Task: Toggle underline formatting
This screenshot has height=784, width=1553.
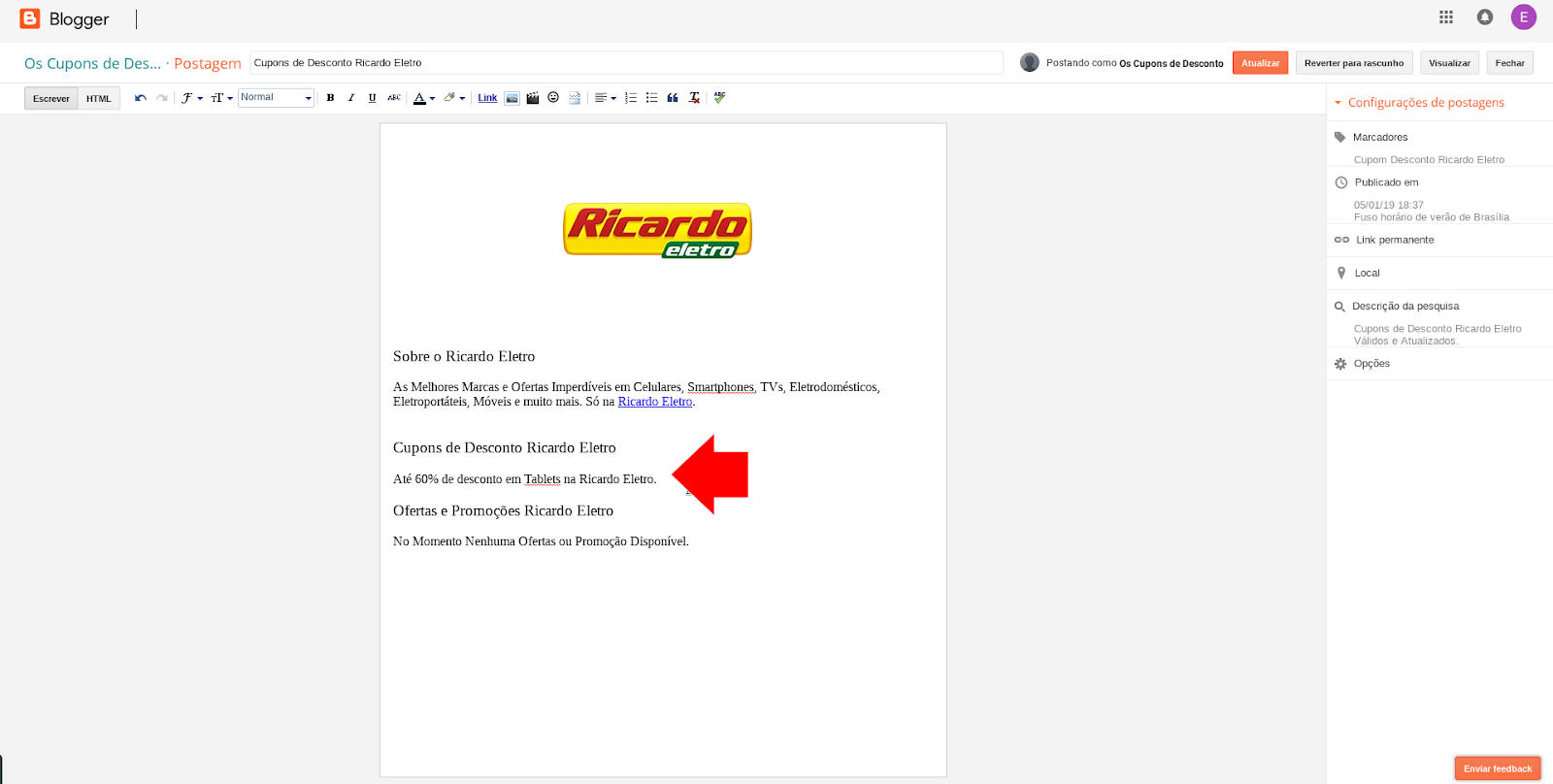Action: pyautogui.click(x=372, y=98)
